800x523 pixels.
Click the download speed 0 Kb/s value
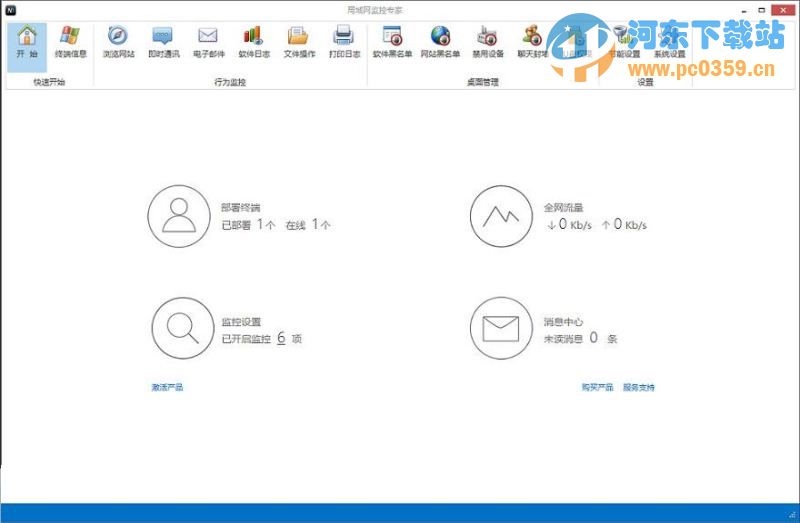tap(569, 225)
